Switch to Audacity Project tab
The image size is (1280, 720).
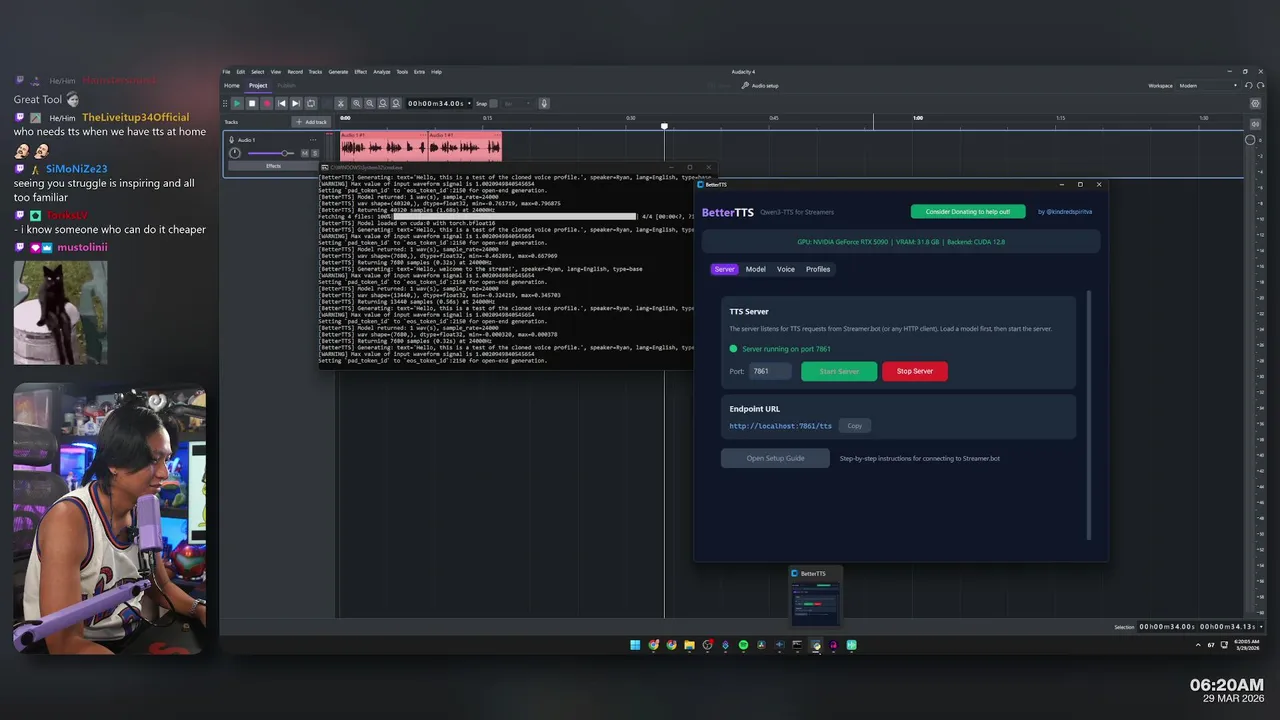tap(258, 85)
